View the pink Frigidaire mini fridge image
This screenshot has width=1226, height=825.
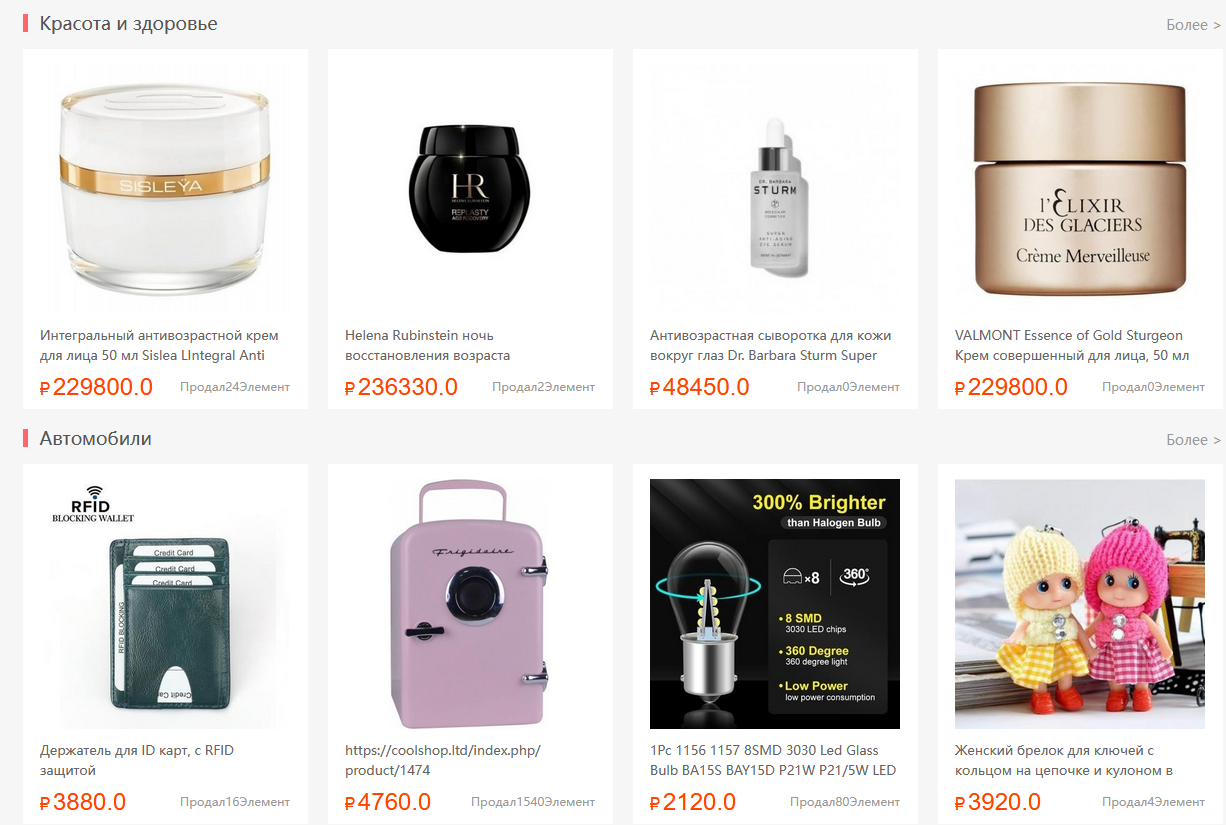(470, 604)
